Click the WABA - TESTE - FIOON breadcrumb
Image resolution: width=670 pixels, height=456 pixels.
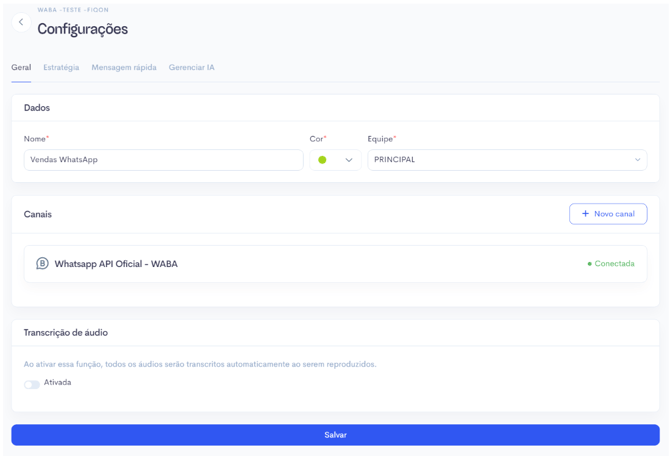click(x=73, y=10)
